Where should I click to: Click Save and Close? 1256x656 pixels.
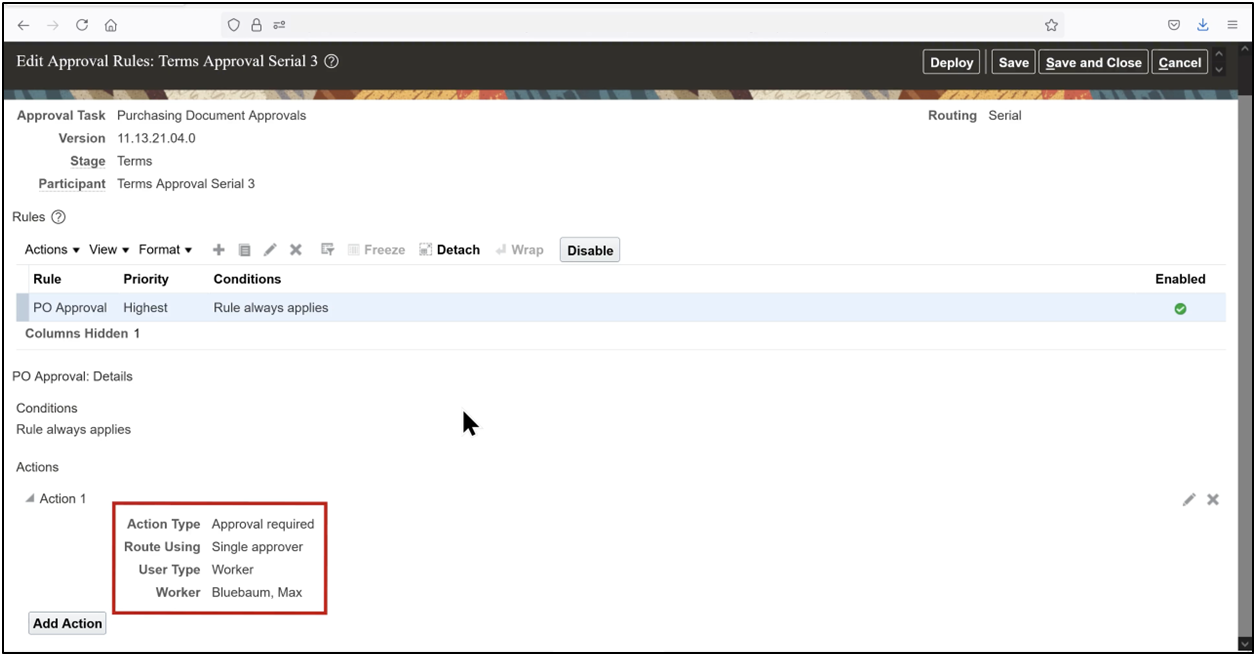[x=1093, y=61]
